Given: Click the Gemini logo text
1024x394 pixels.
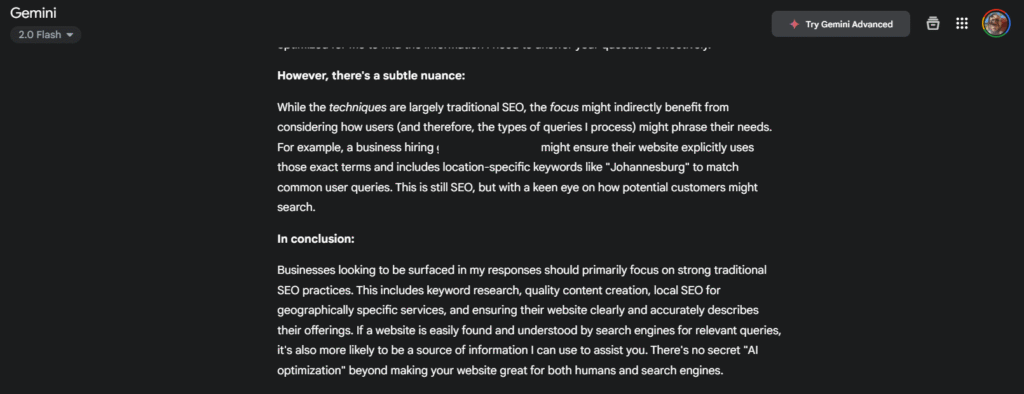Looking at the screenshot, I should pos(33,13).
